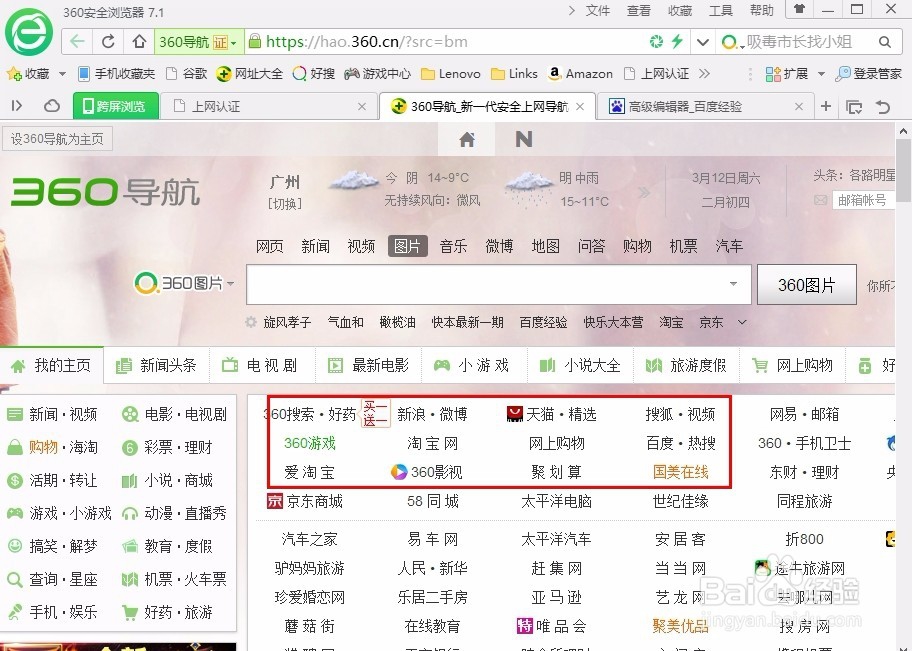Image resolution: width=912 pixels, height=651 pixels.
Task: Expand bookmarks overflow chevron
Action: tap(704, 73)
